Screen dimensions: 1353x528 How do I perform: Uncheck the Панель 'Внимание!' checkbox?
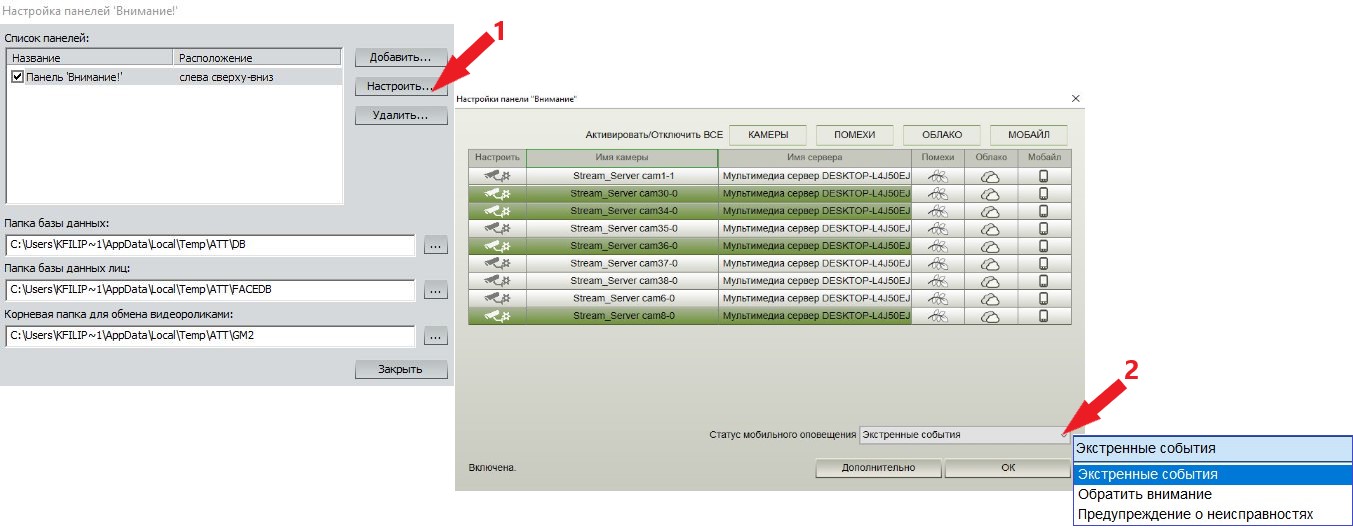[x=17, y=76]
